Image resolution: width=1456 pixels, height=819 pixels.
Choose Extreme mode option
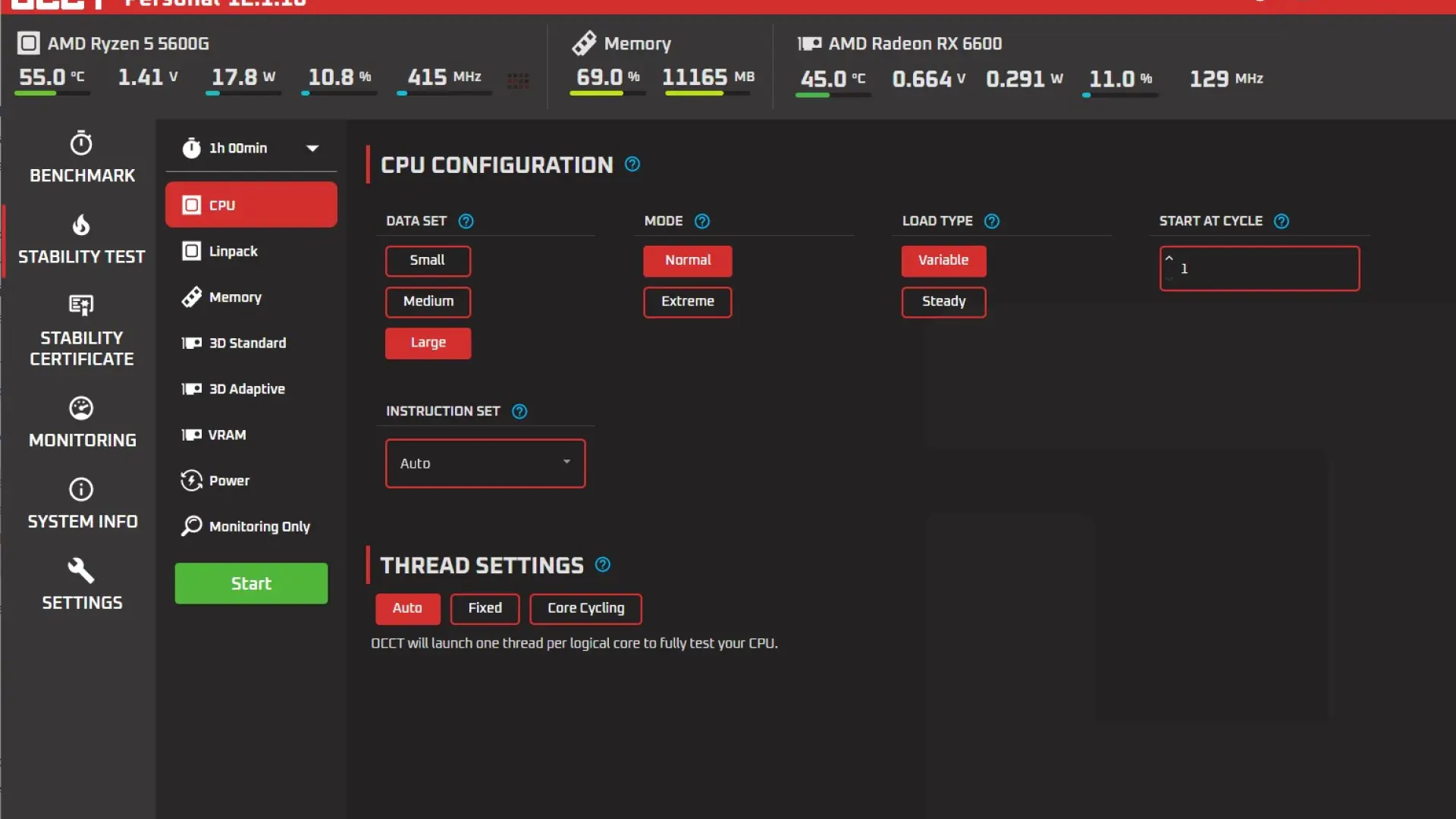point(687,301)
